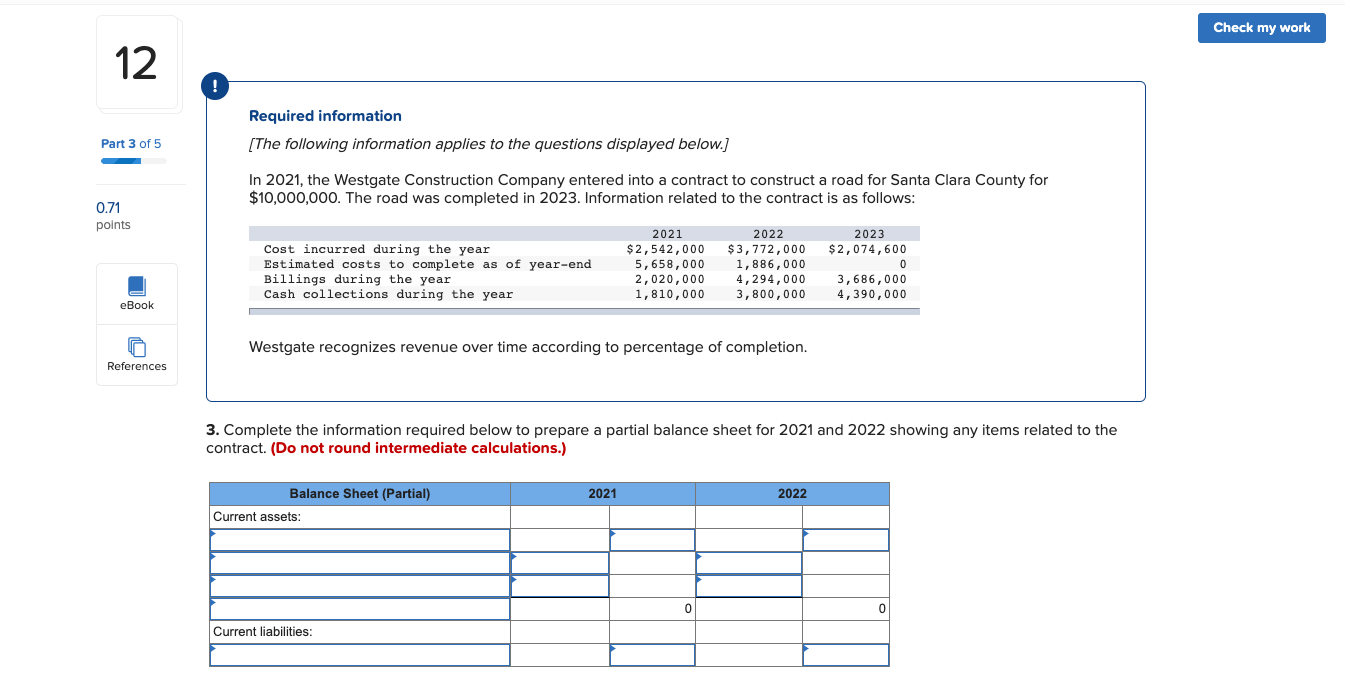
Task: Click the billings value 2,020,000
Action: click(670, 279)
